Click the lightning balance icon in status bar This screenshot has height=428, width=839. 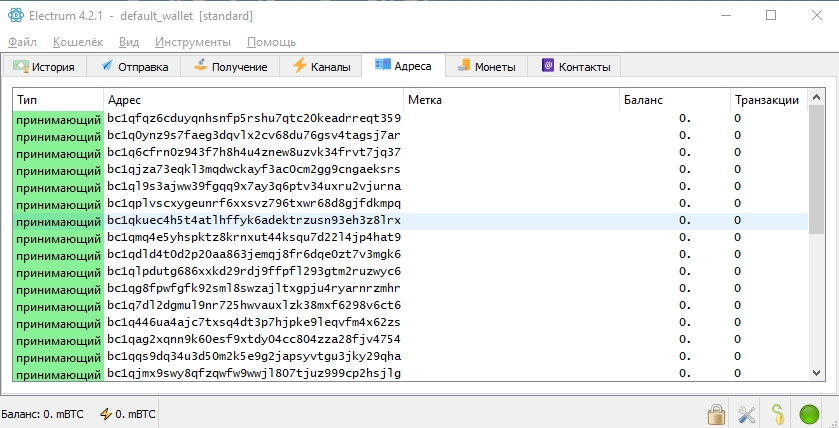[x=106, y=414]
